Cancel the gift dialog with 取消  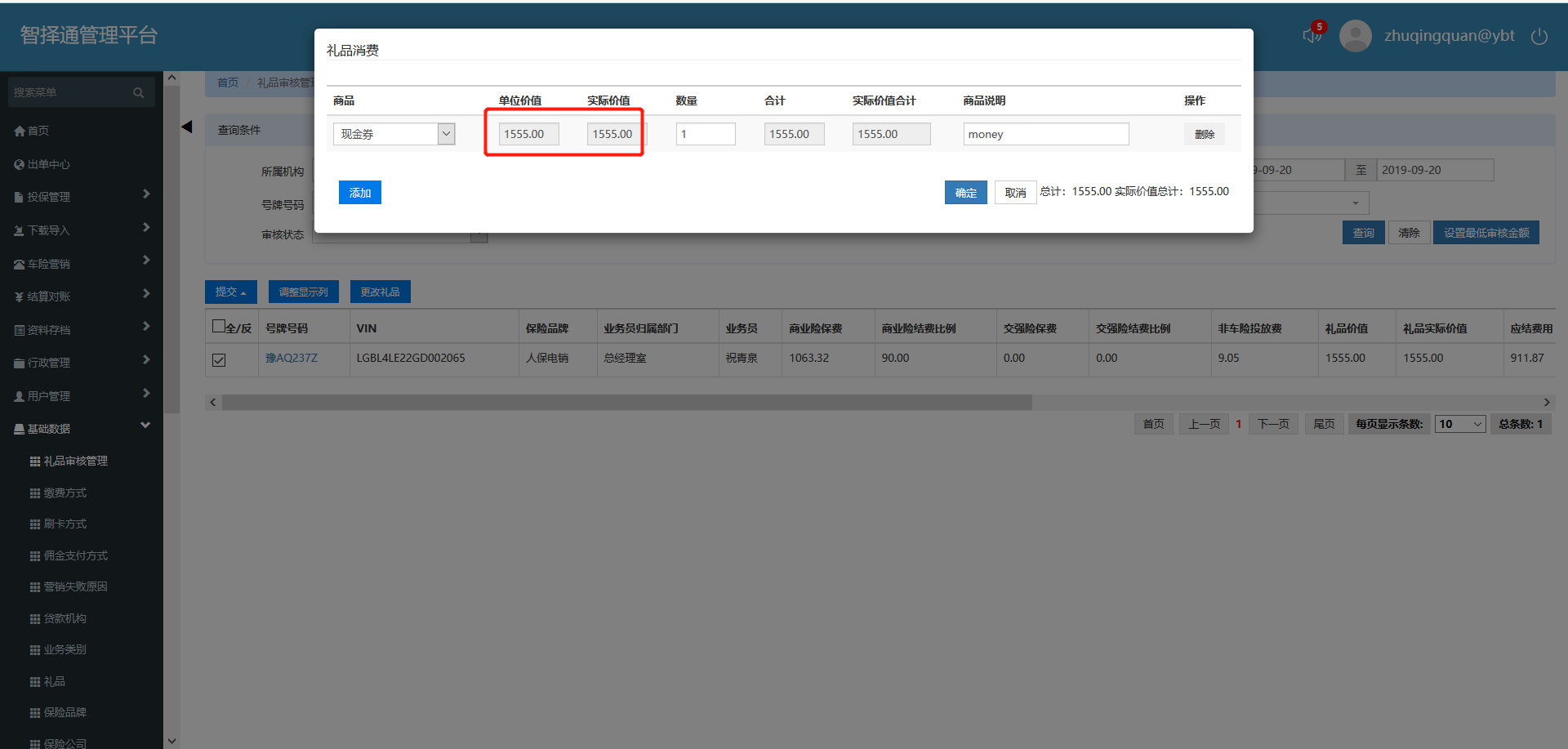1016,193
